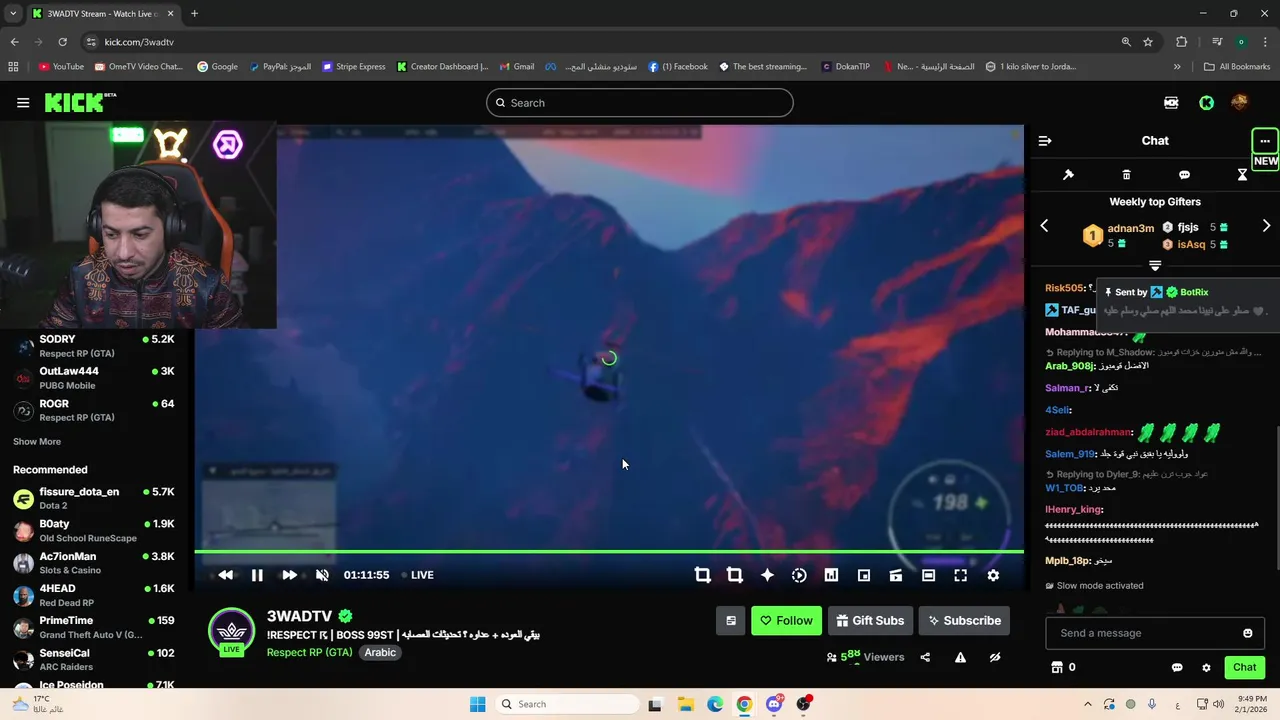
Task: Unmute the stream audio
Action: (x=322, y=575)
